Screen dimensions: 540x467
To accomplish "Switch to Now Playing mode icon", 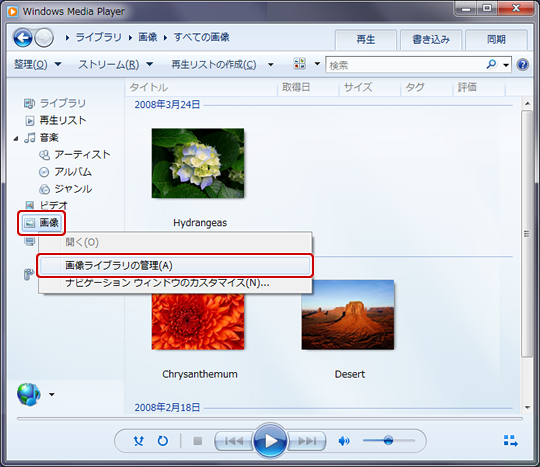I will coord(510,440).
